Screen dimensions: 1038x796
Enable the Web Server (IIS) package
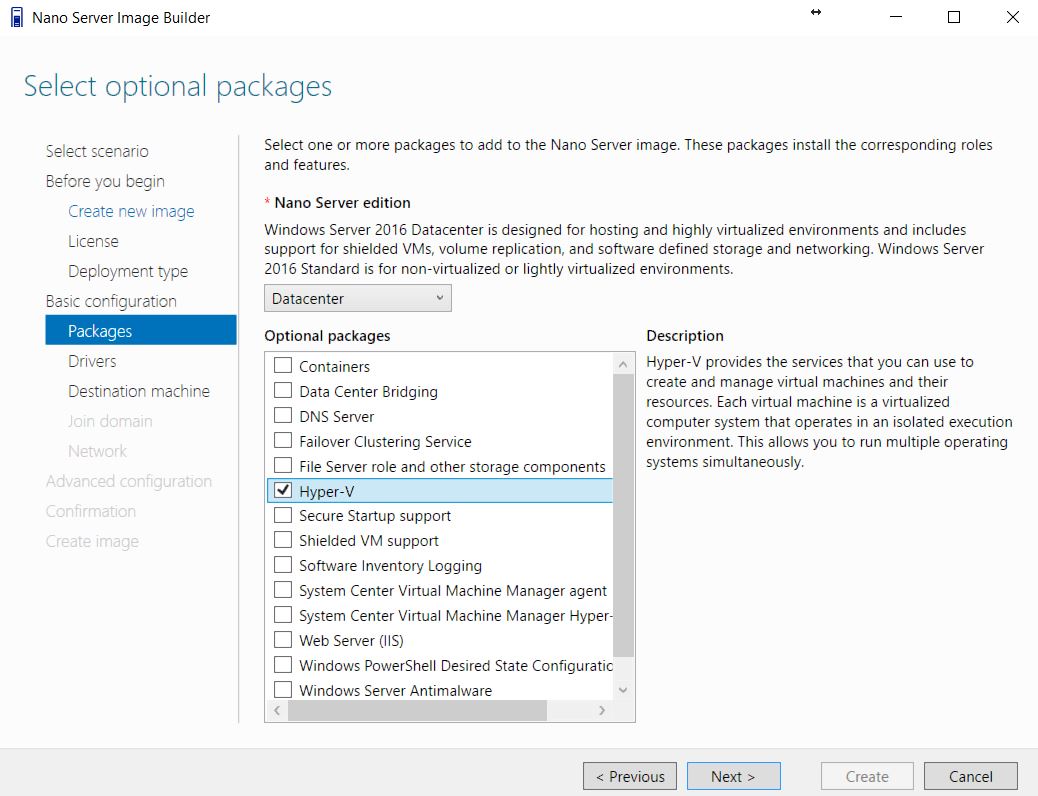point(283,640)
